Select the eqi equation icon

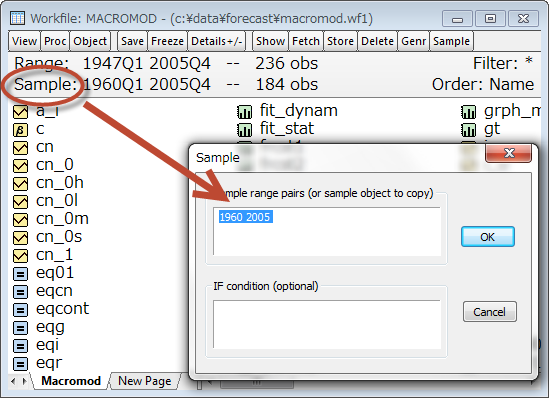(x=20, y=346)
